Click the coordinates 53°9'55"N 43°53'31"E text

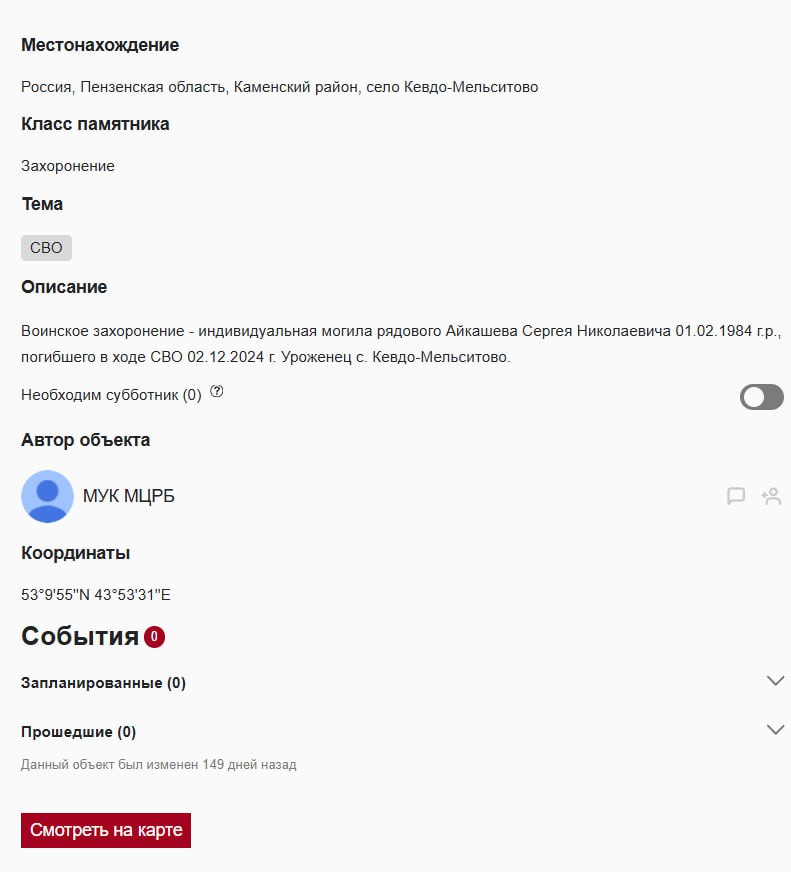click(96, 595)
